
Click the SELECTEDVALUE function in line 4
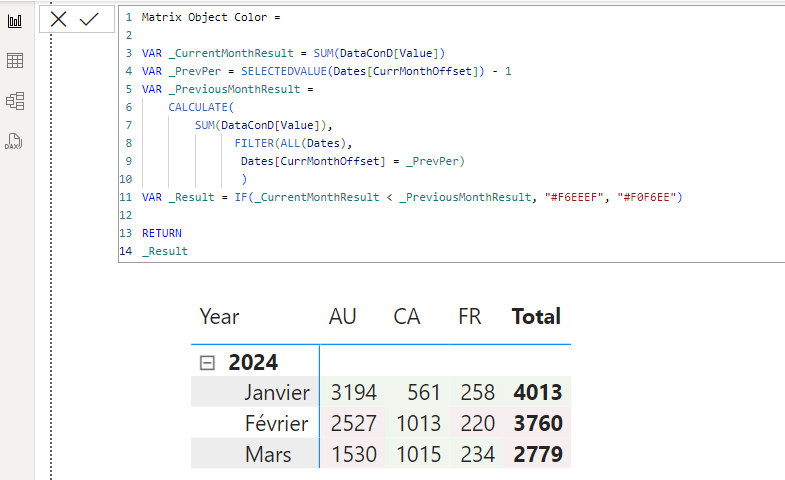pos(284,71)
